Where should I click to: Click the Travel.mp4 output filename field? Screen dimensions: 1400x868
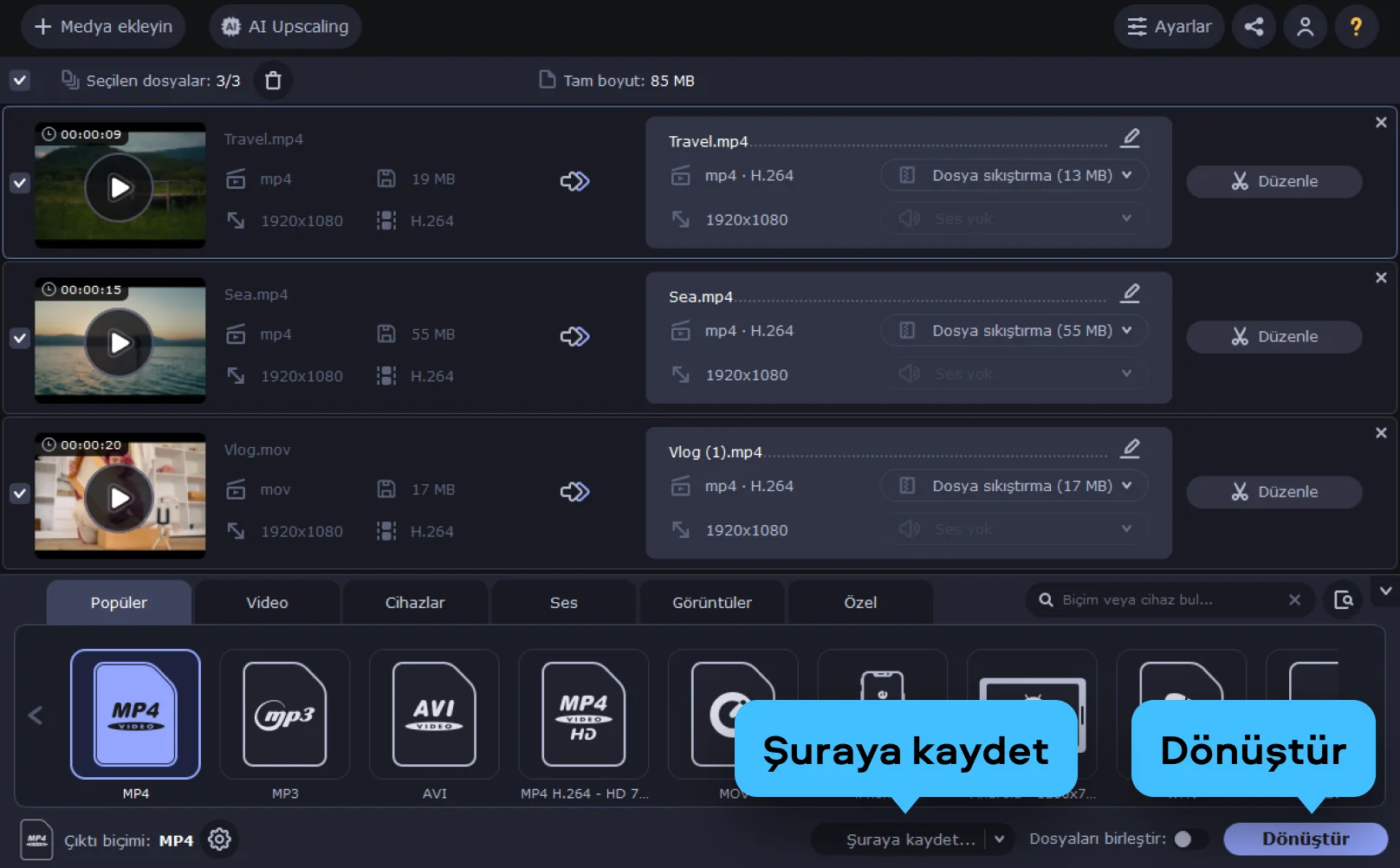click(888, 141)
